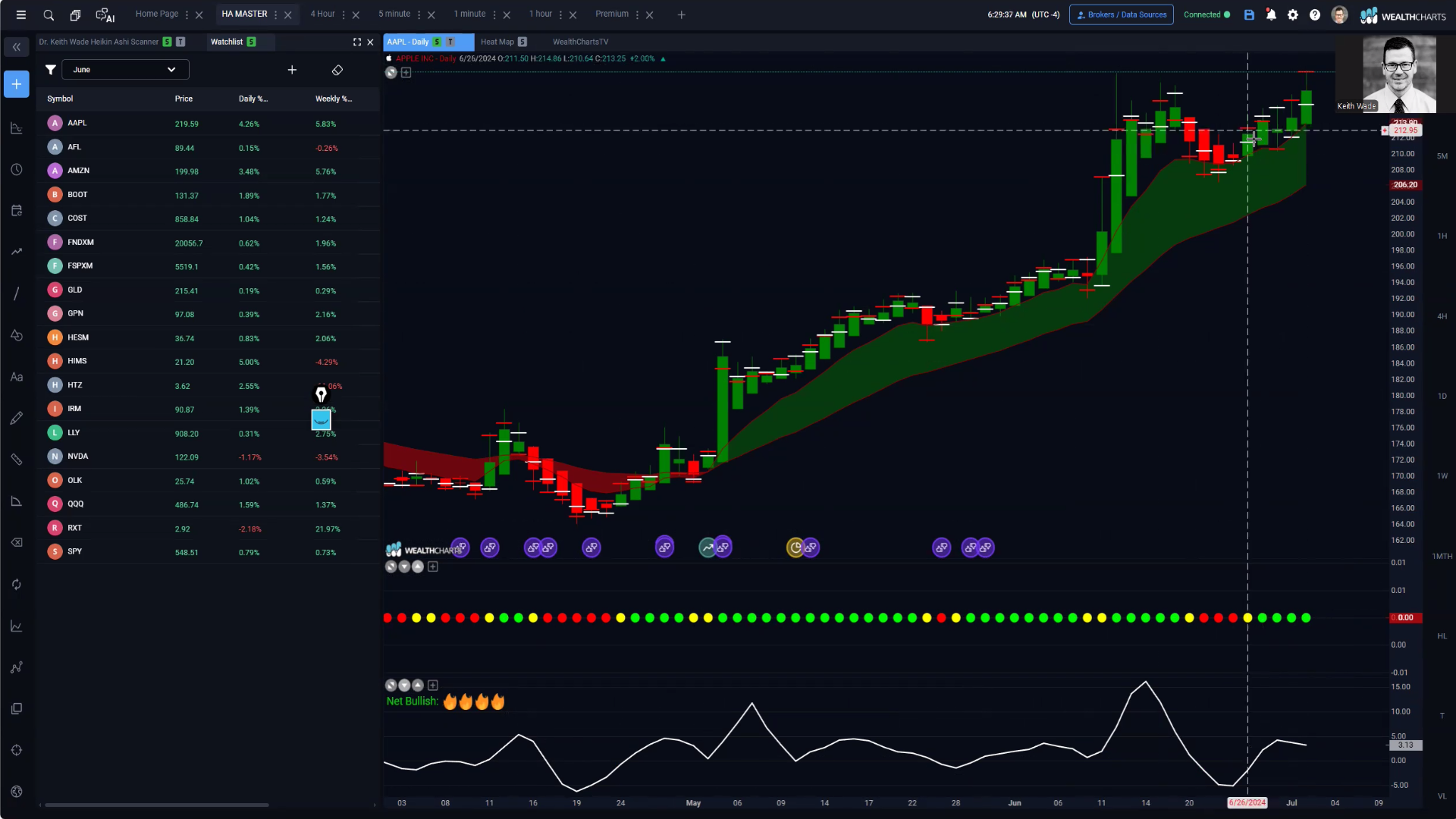This screenshot has width=1456, height=819.
Task: Collapse the left toolbar with double chevron
Action: point(17,47)
